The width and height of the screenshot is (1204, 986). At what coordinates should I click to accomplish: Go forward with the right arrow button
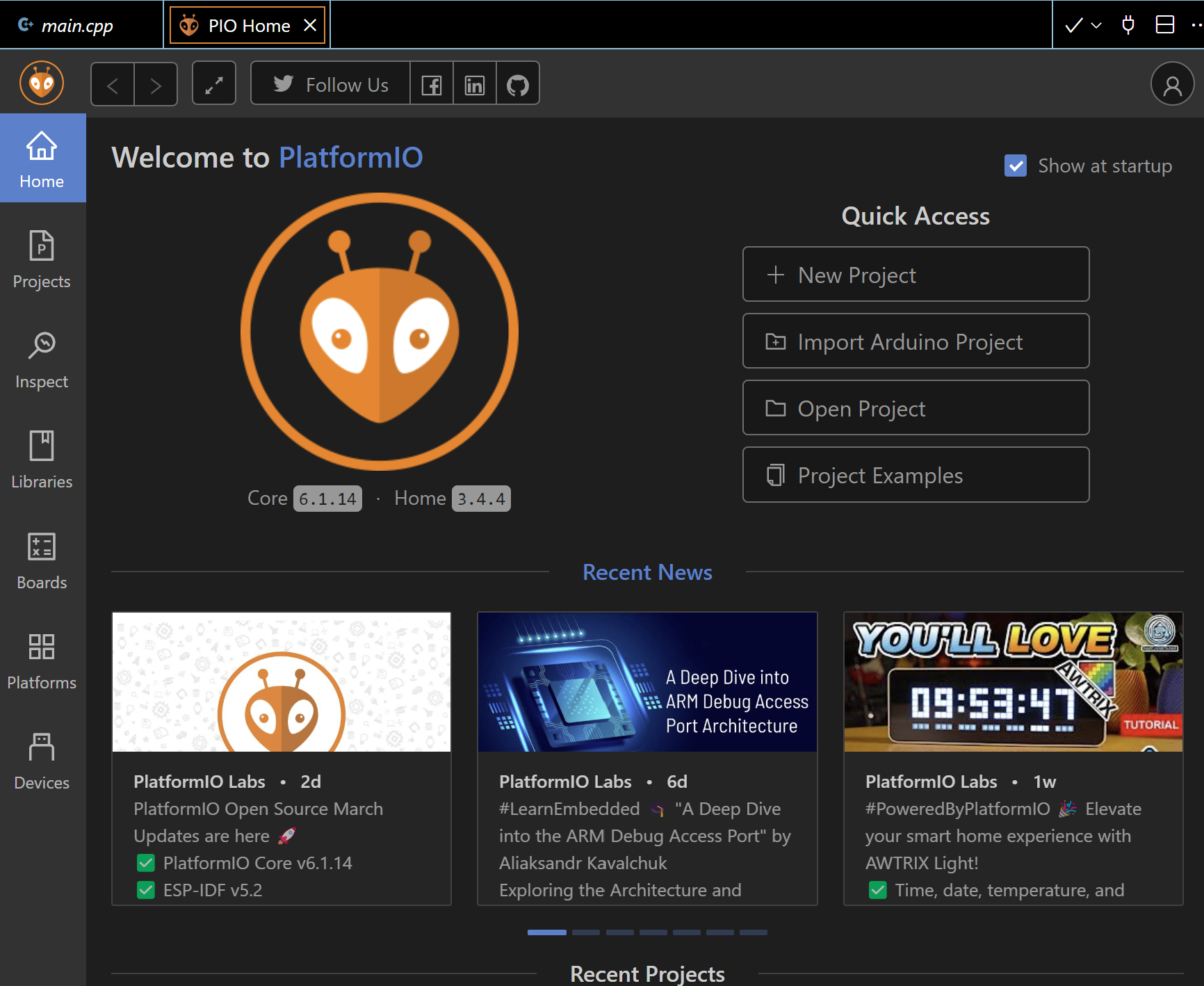click(x=156, y=84)
